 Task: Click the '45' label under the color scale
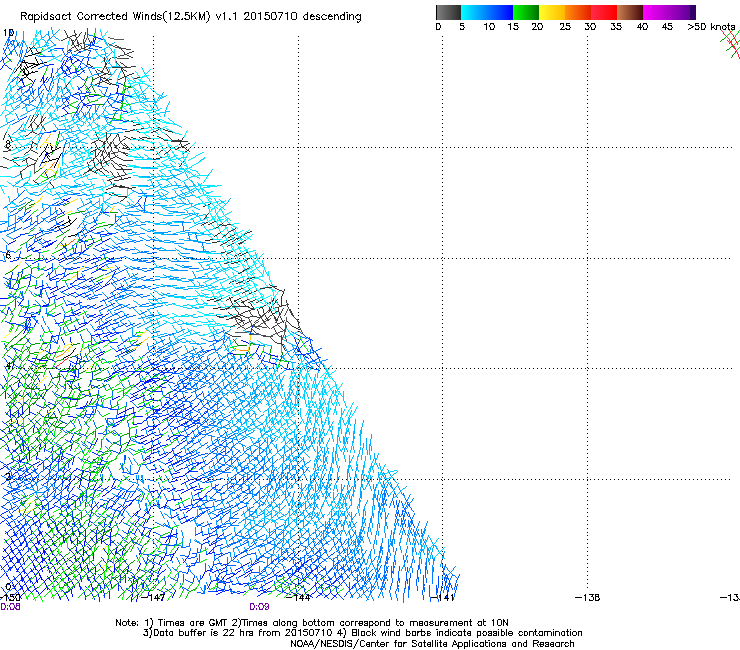click(667, 27)
